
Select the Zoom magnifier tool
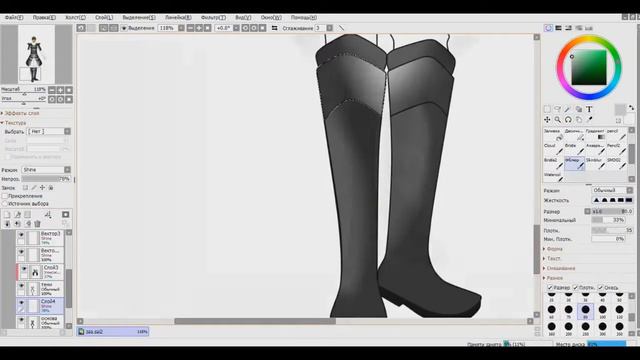pos(558,120)
